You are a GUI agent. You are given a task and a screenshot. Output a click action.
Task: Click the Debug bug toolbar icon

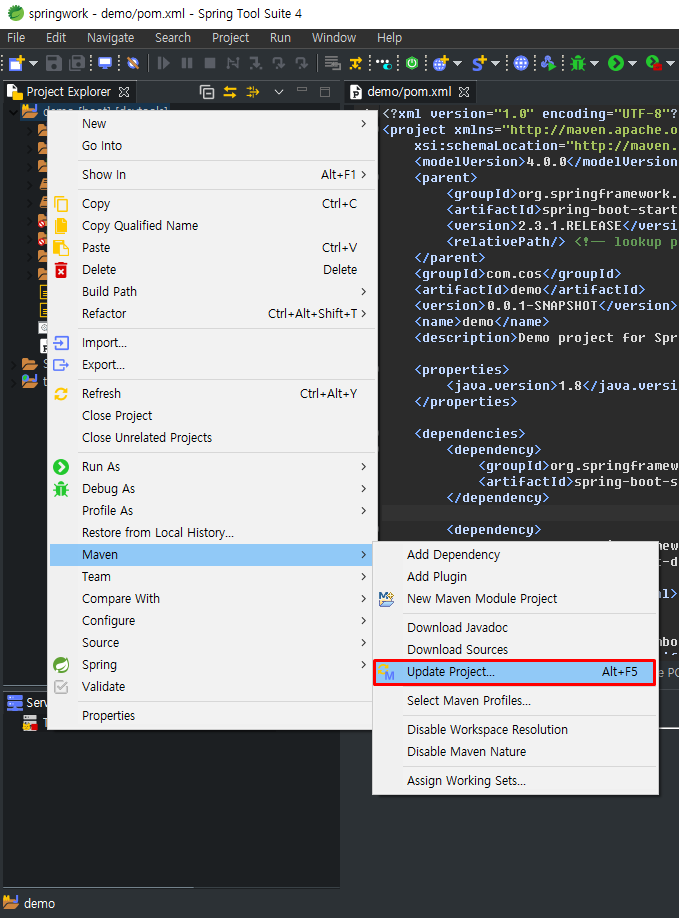click(578, 63)
